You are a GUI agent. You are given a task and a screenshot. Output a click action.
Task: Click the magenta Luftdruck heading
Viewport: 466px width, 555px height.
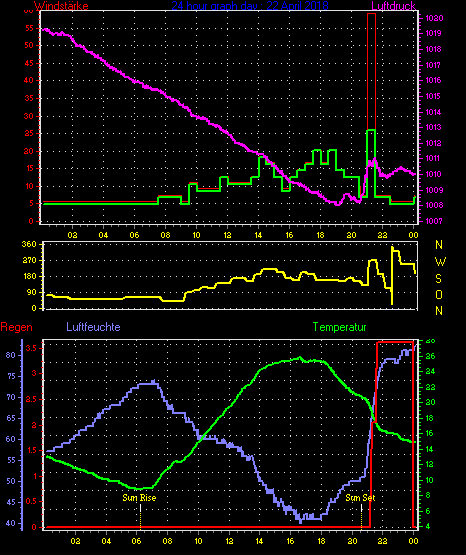tap(393, 6)
